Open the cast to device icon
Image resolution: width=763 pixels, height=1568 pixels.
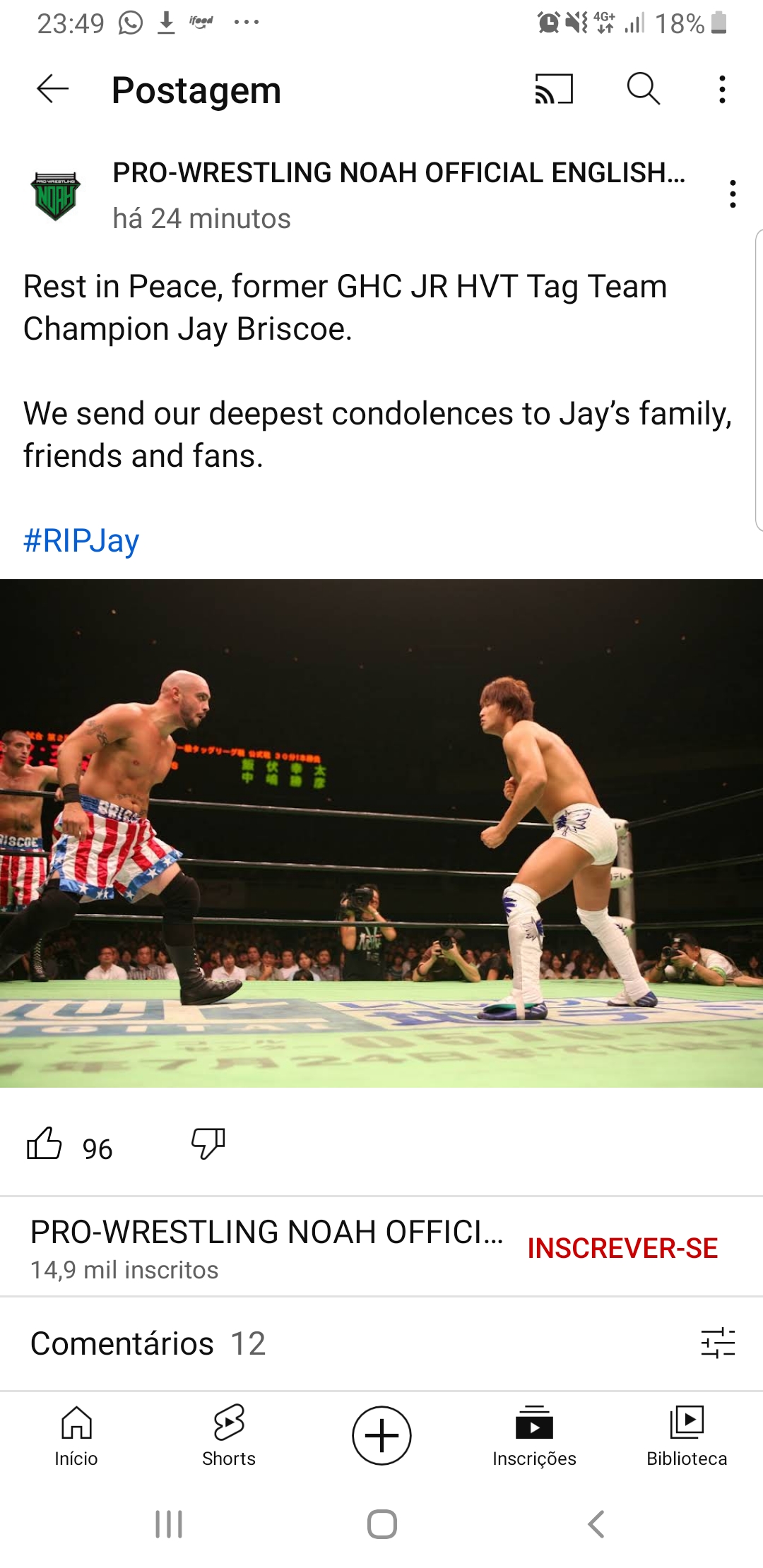click(554, 89)
